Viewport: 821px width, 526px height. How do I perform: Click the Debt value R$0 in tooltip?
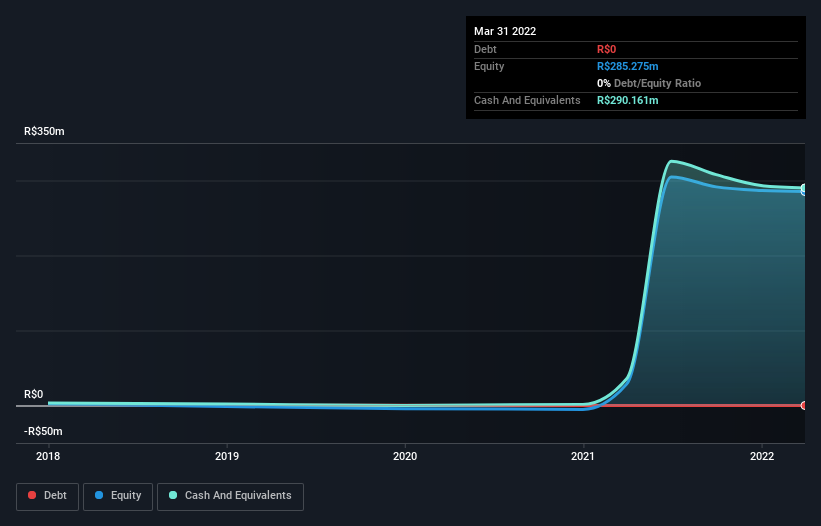pos(606,49)
